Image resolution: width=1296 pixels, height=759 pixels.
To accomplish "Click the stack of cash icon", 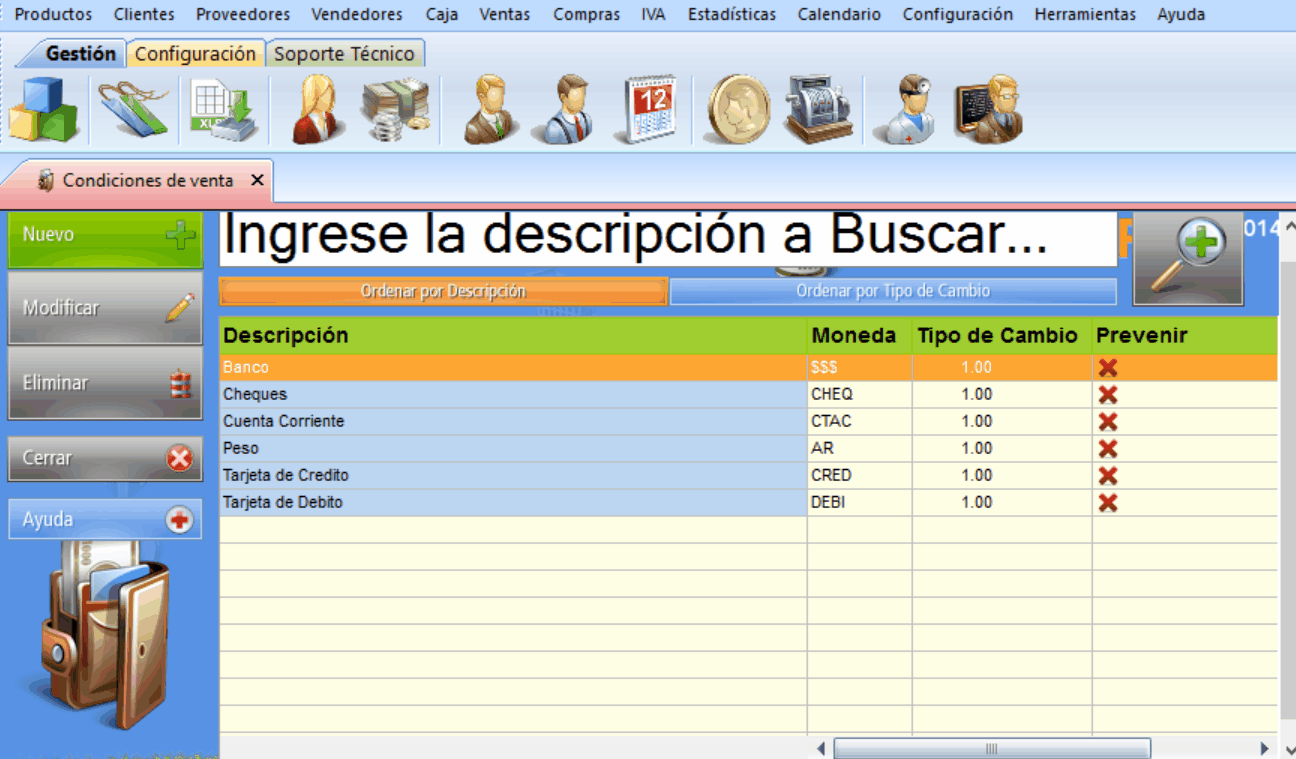I will (x=396, y=109).
